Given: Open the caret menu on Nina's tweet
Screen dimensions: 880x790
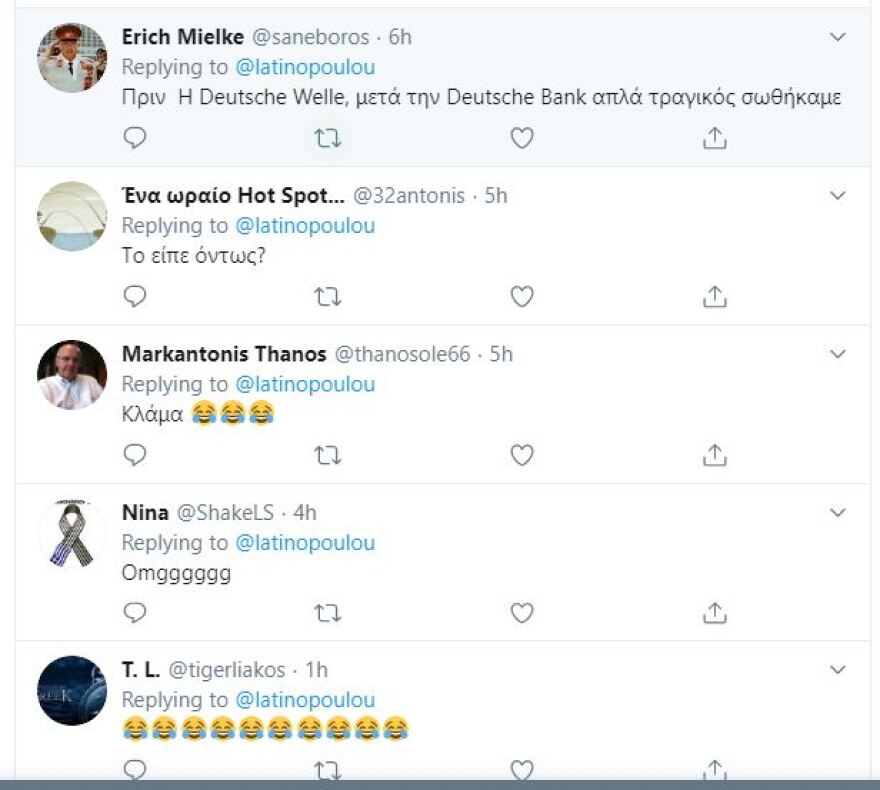Looking at the screenshot, I should point(838,512).
